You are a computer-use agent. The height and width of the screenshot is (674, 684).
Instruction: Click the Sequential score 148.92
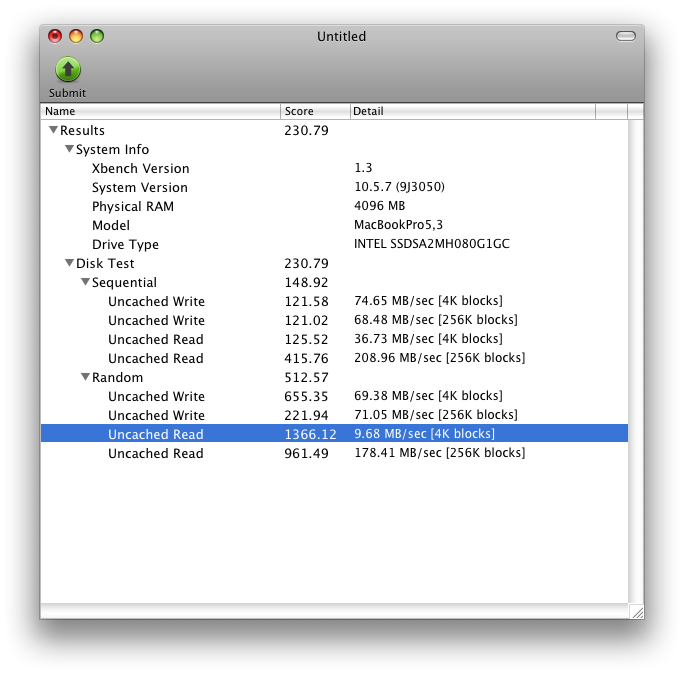306,282
